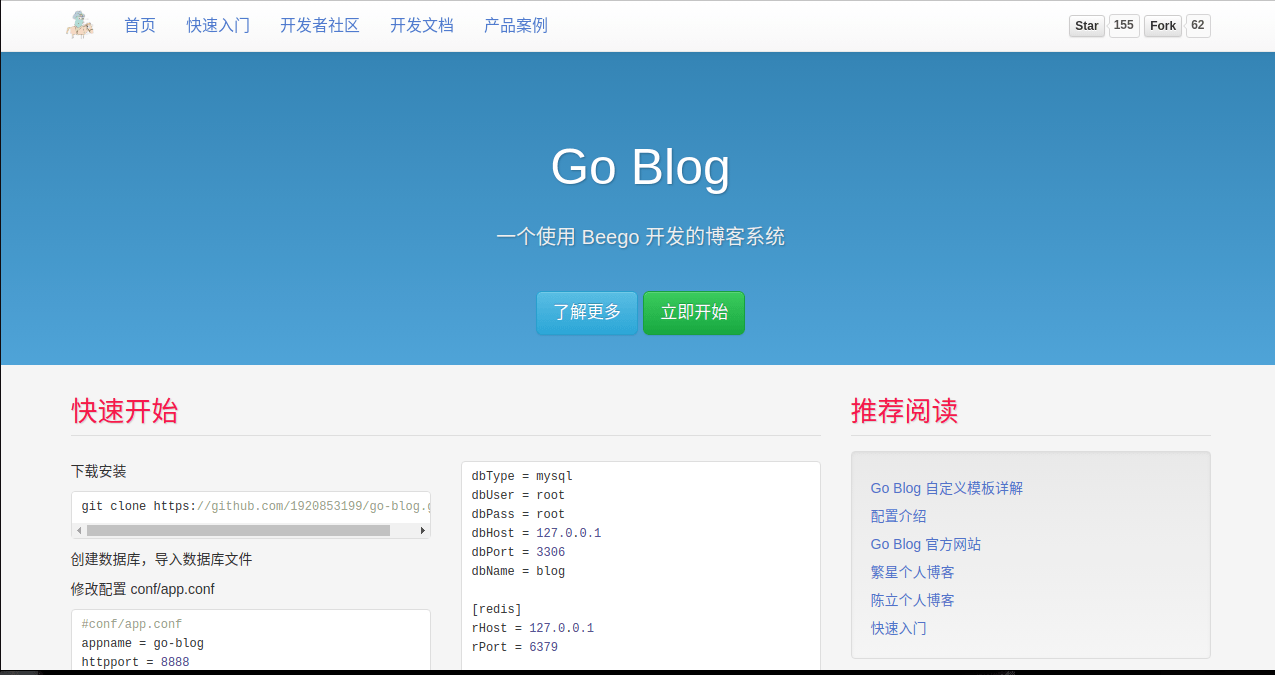
Task: Open 繁星个人博客 link
Action: tap(913, 572)
